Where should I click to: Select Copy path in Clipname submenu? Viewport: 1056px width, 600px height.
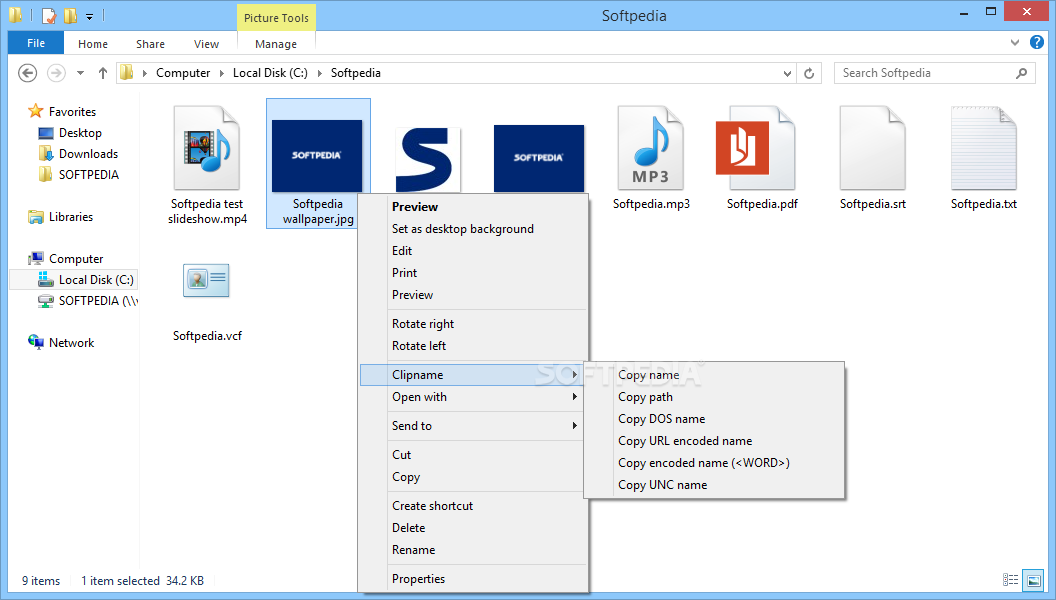pos(645,397)
